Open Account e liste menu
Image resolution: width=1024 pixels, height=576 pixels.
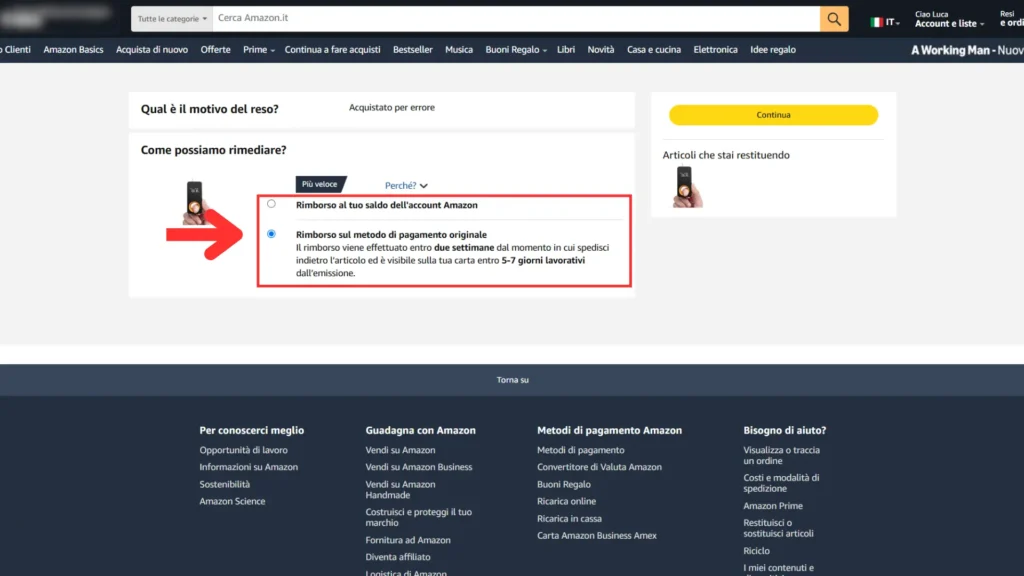(949, 19)
